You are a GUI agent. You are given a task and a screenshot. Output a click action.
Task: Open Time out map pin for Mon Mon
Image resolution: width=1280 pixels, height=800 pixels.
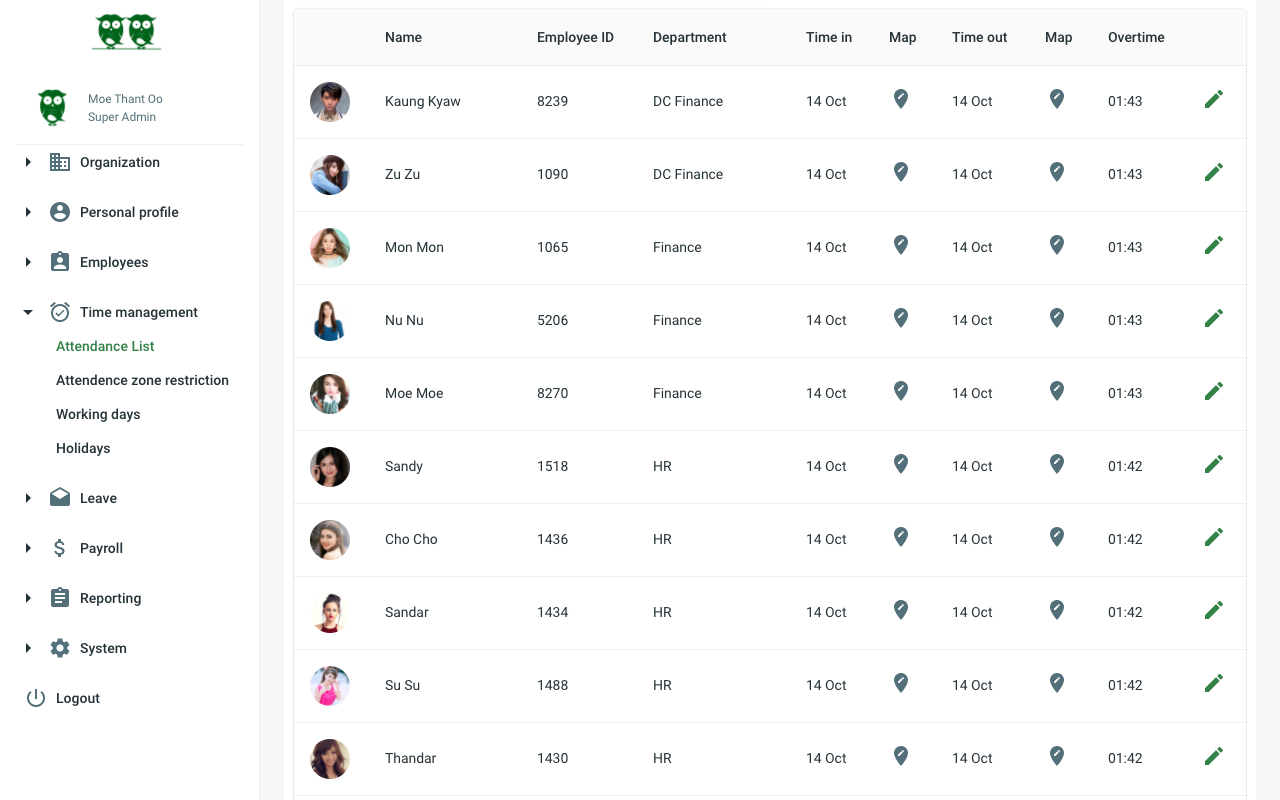1057,246
